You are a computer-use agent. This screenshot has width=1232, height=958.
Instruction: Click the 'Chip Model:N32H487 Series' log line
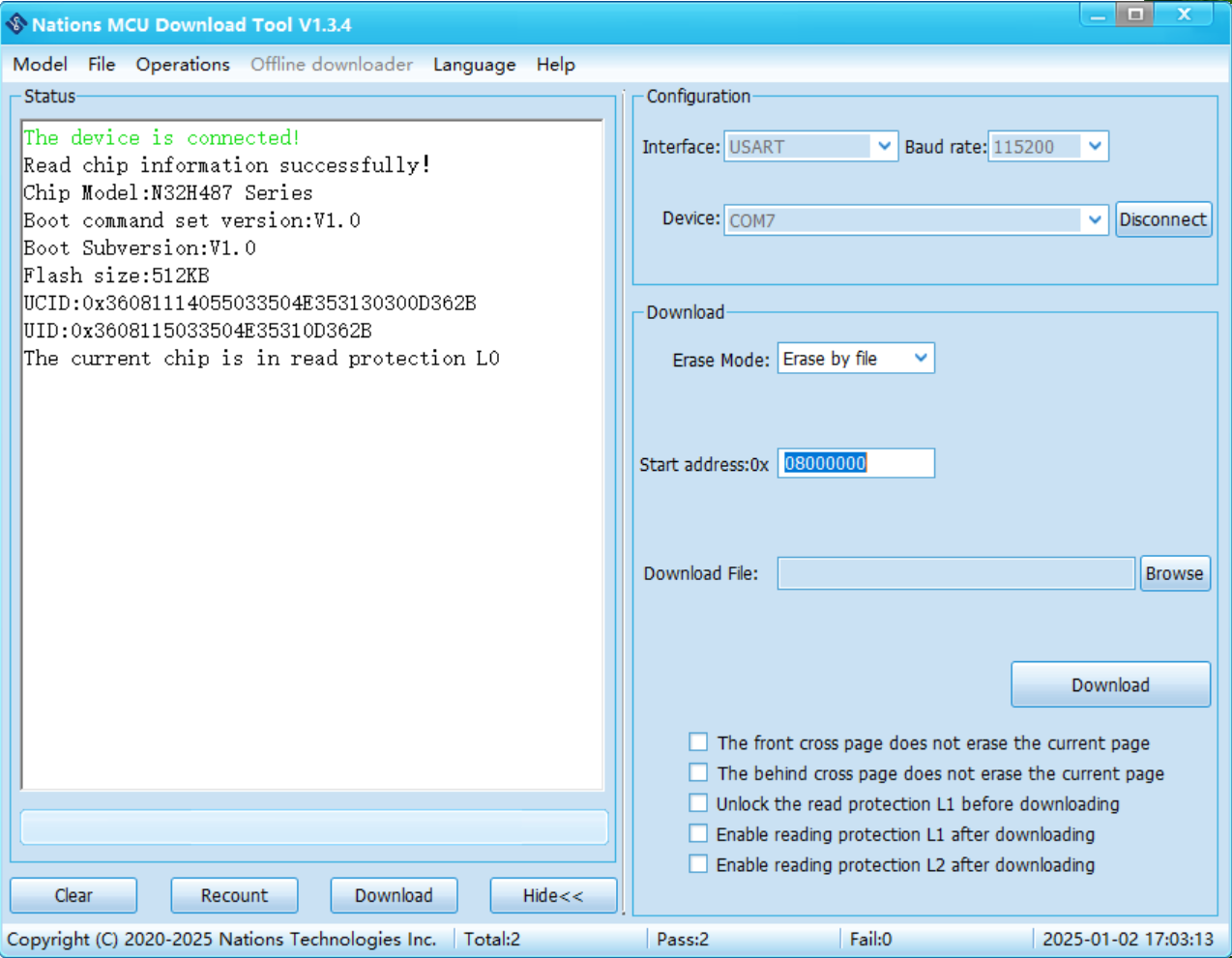(x=168, y=193)
